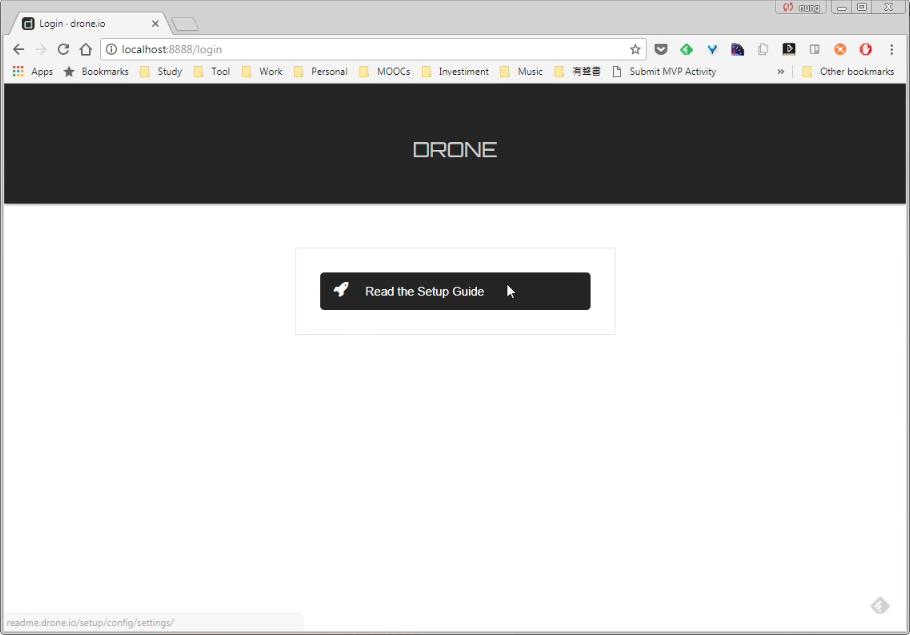This screenshot has width=910, height=635.
Task: Open the Personal bookmarks folder
Action: 321,71
